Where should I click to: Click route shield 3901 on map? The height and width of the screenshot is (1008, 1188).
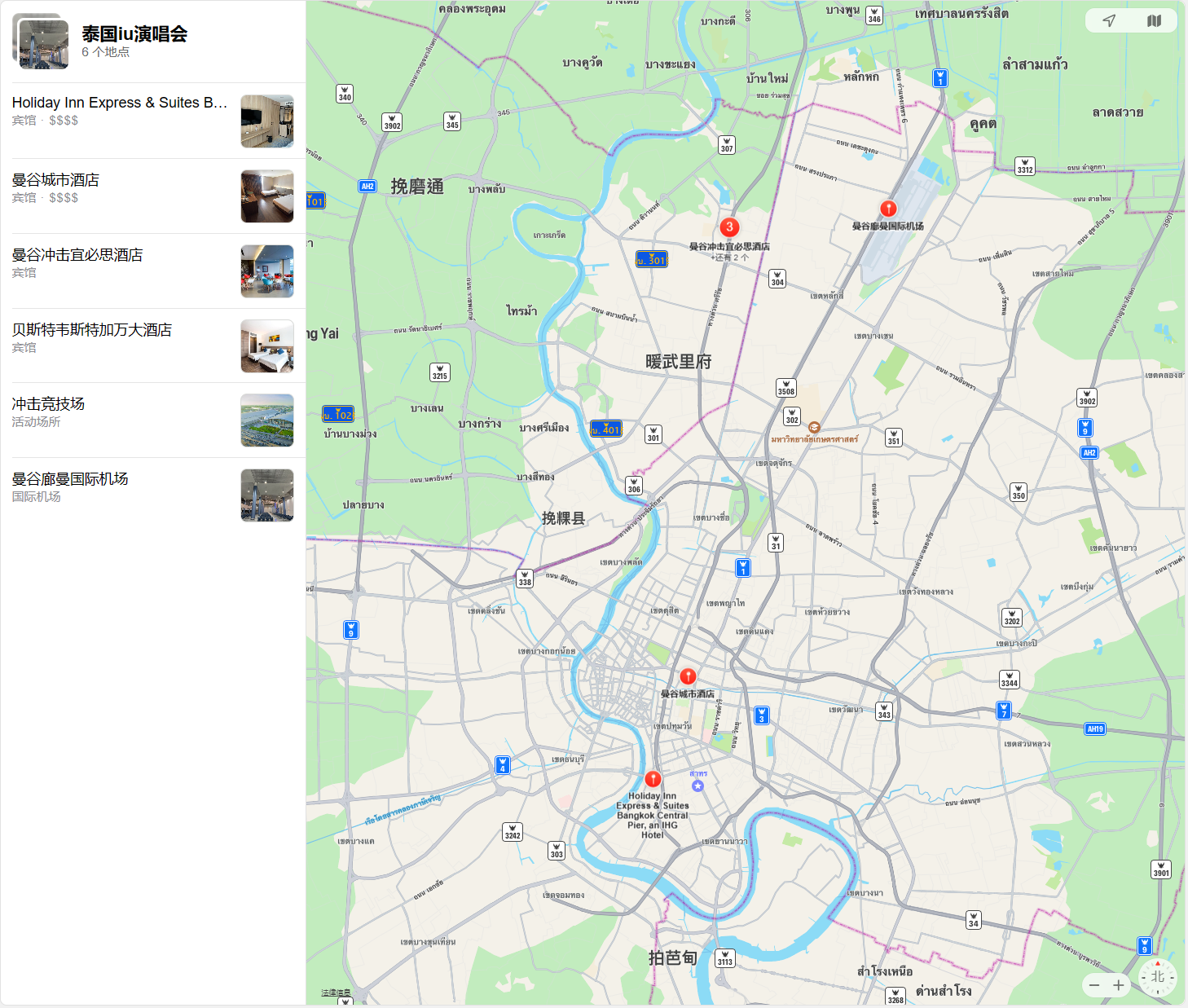click(1161, 869)
